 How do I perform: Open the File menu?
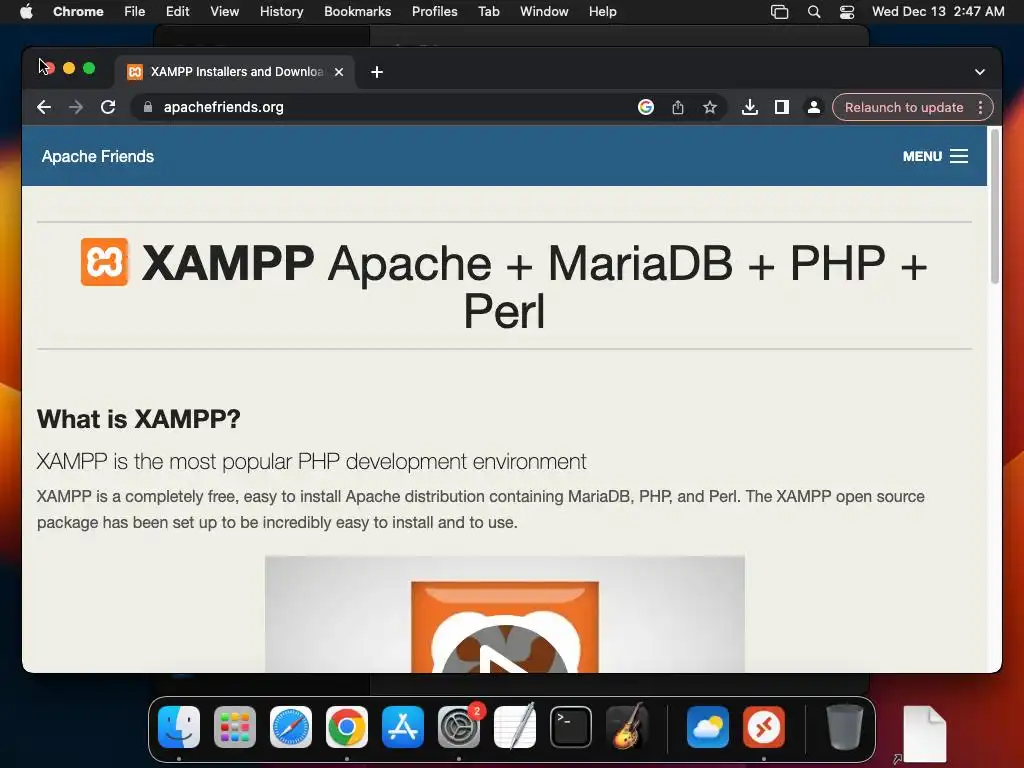click(135, 12)
